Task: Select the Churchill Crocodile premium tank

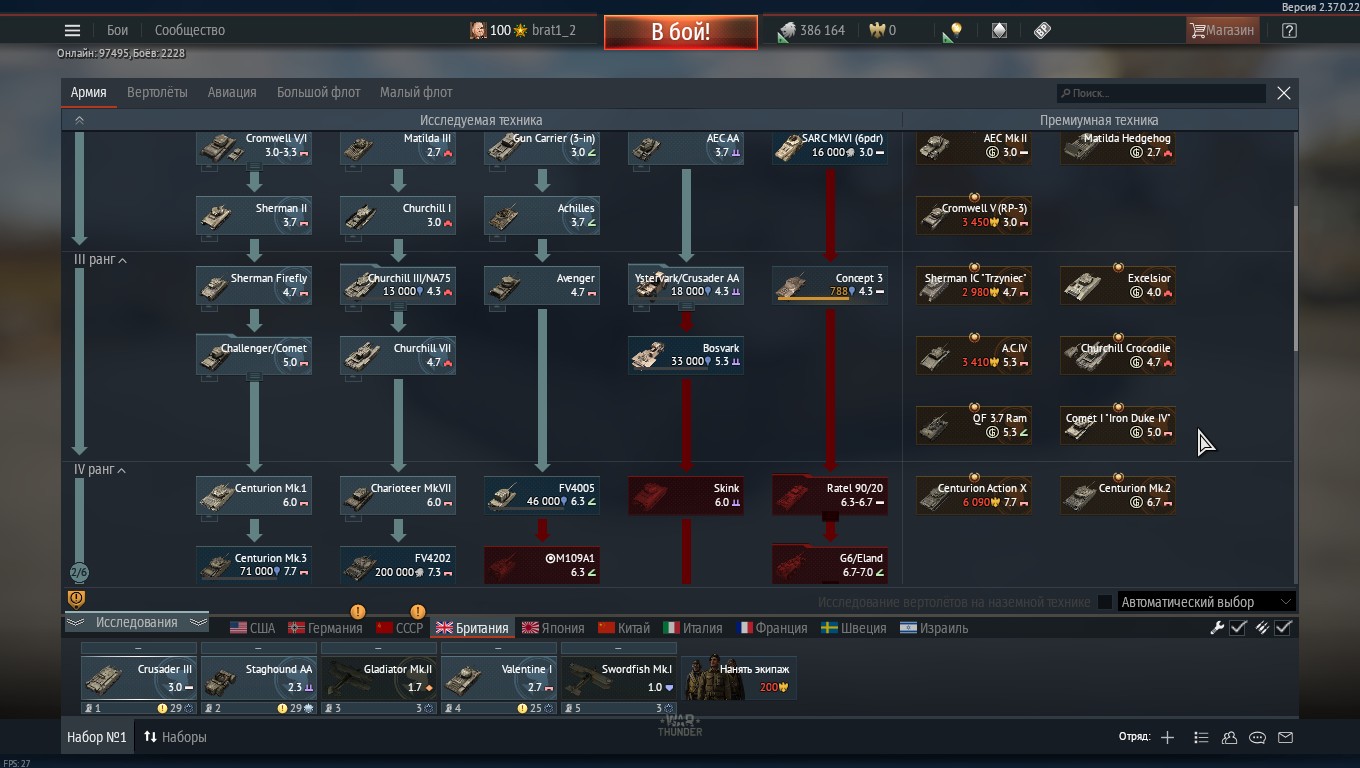Action: click(1117, 355)
